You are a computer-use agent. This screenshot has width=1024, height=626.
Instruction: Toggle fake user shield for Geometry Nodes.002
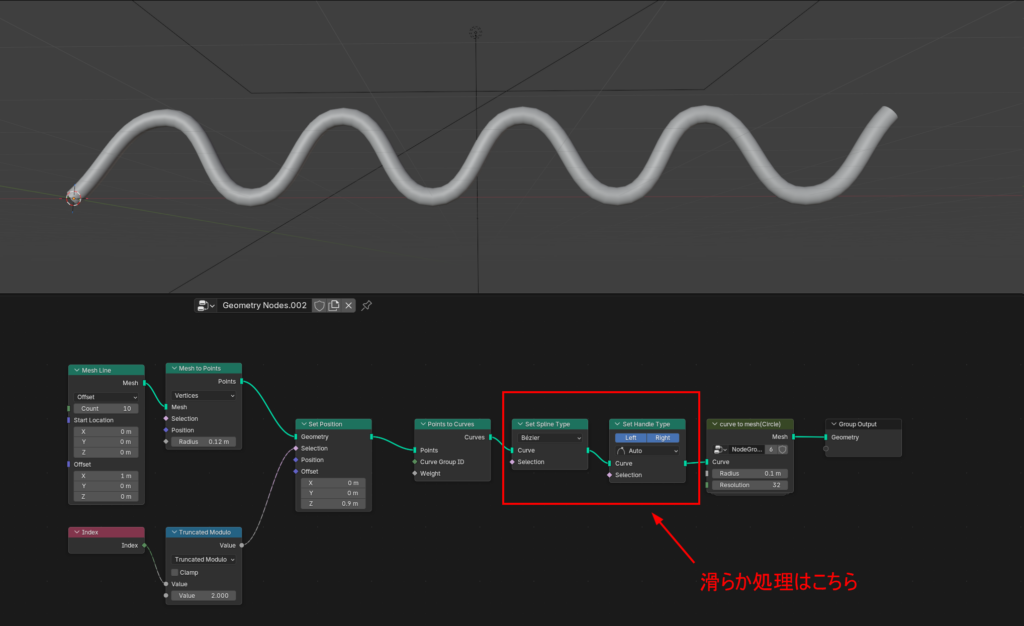[319, 306]
